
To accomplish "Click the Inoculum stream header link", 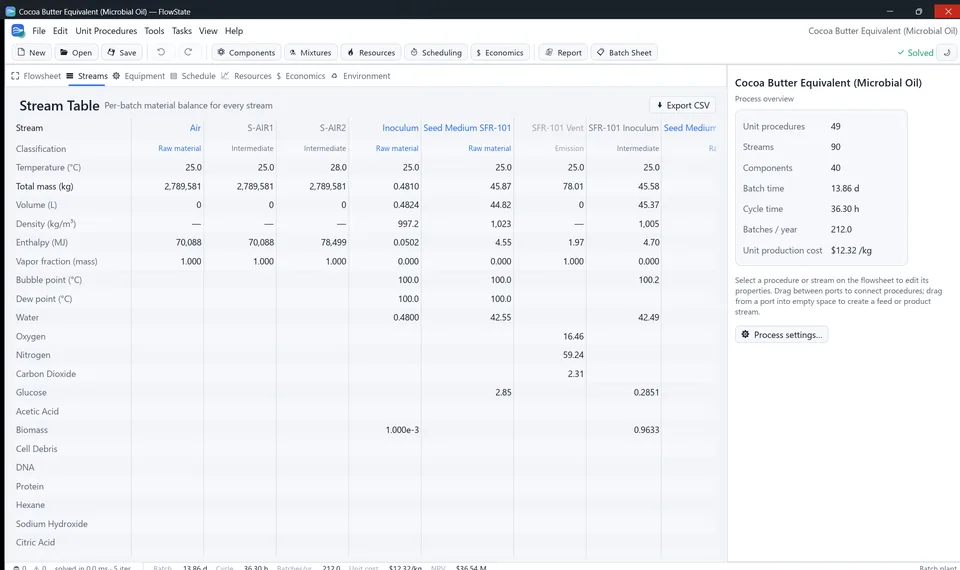I will [x=400, y=128].
